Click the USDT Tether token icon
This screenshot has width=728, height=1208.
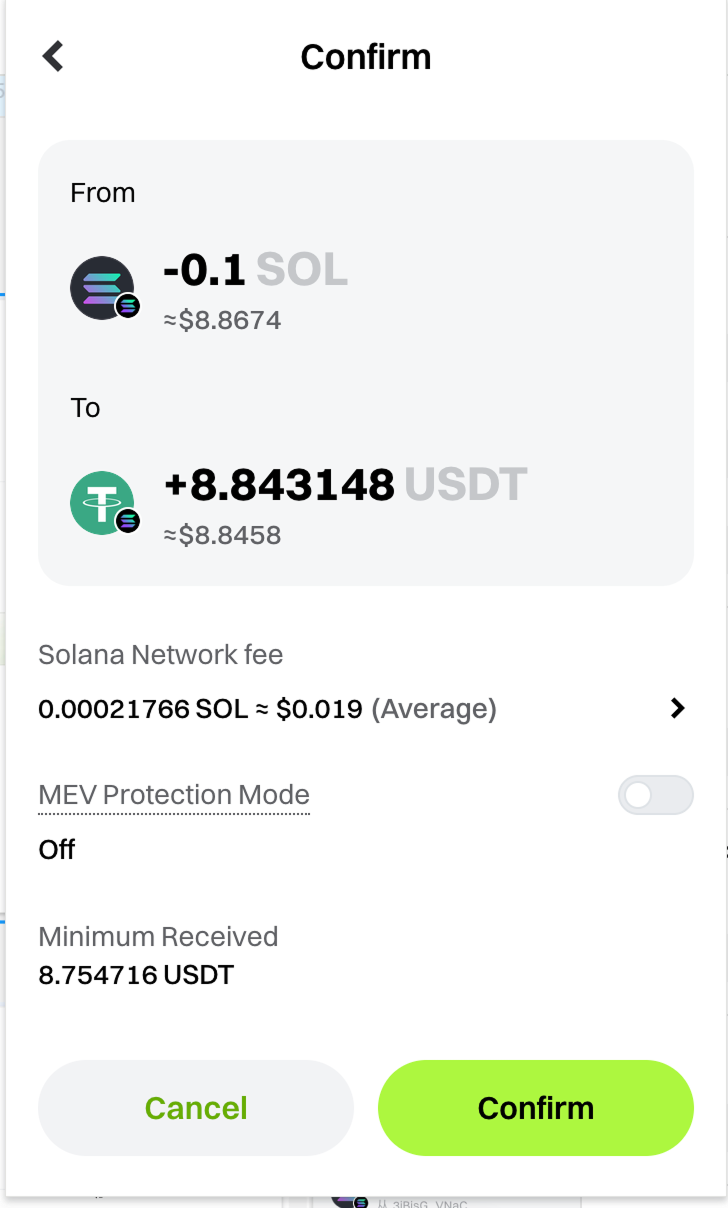pyautogui.click(x=100, y=501)
